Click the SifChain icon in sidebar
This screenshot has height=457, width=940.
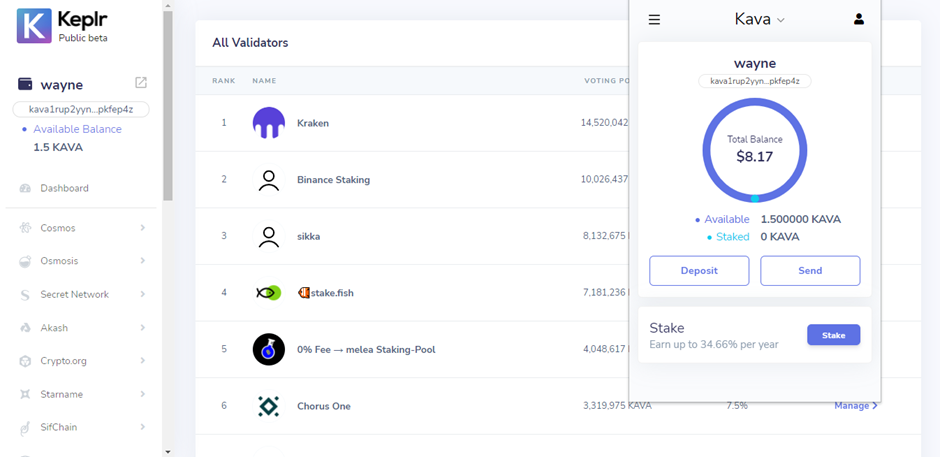click(x=25, y=428)
